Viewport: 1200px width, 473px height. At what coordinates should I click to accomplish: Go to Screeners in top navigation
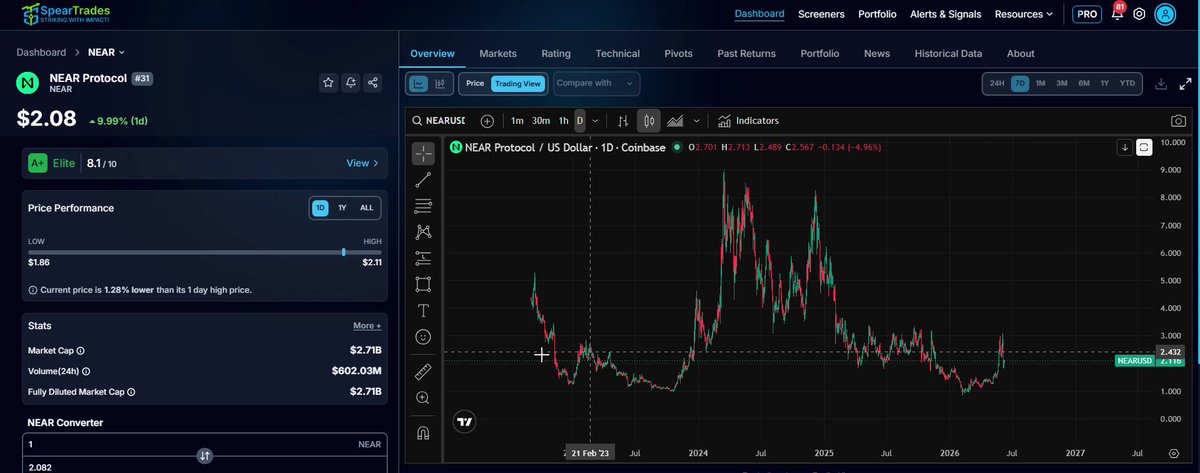(x=821, y=14)
